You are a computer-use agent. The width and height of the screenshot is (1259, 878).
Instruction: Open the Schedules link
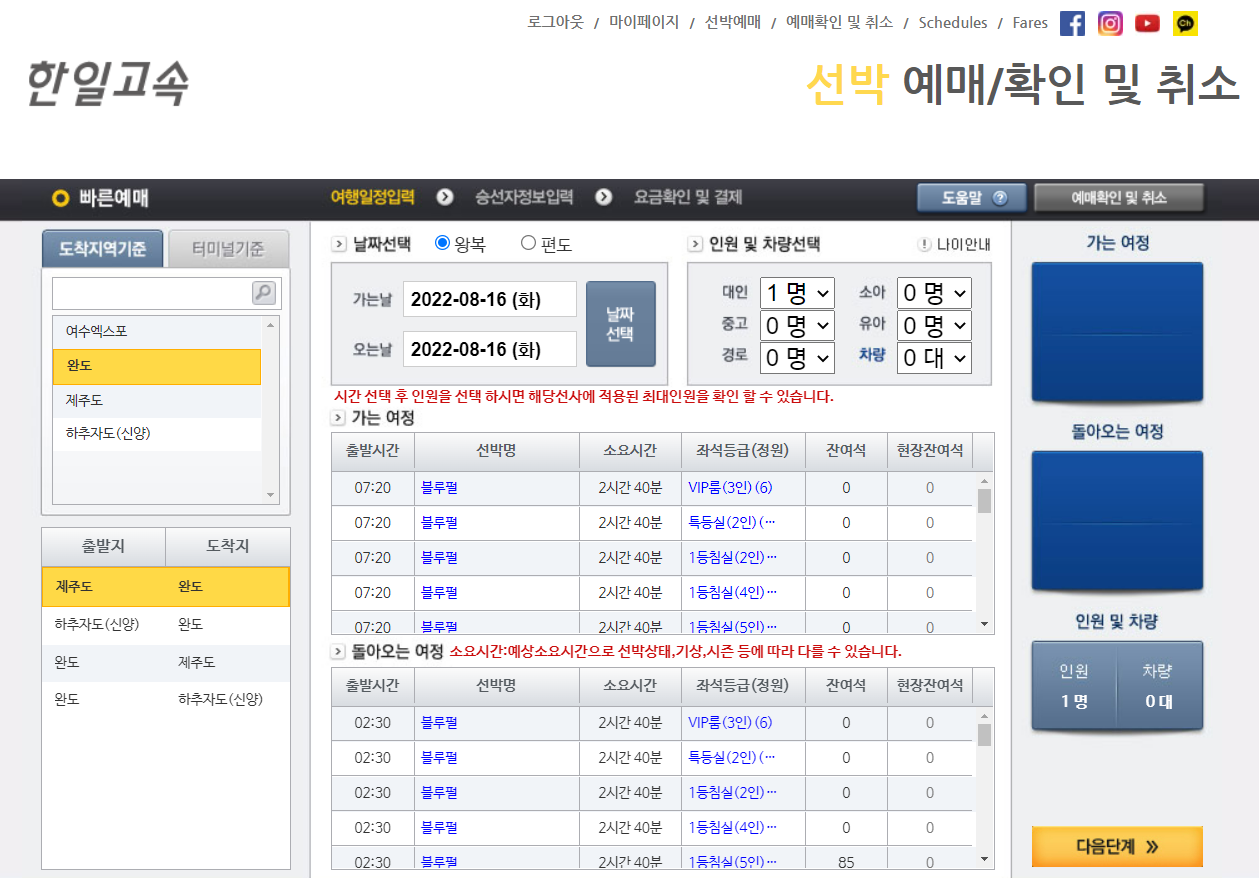tap(953, 22)
